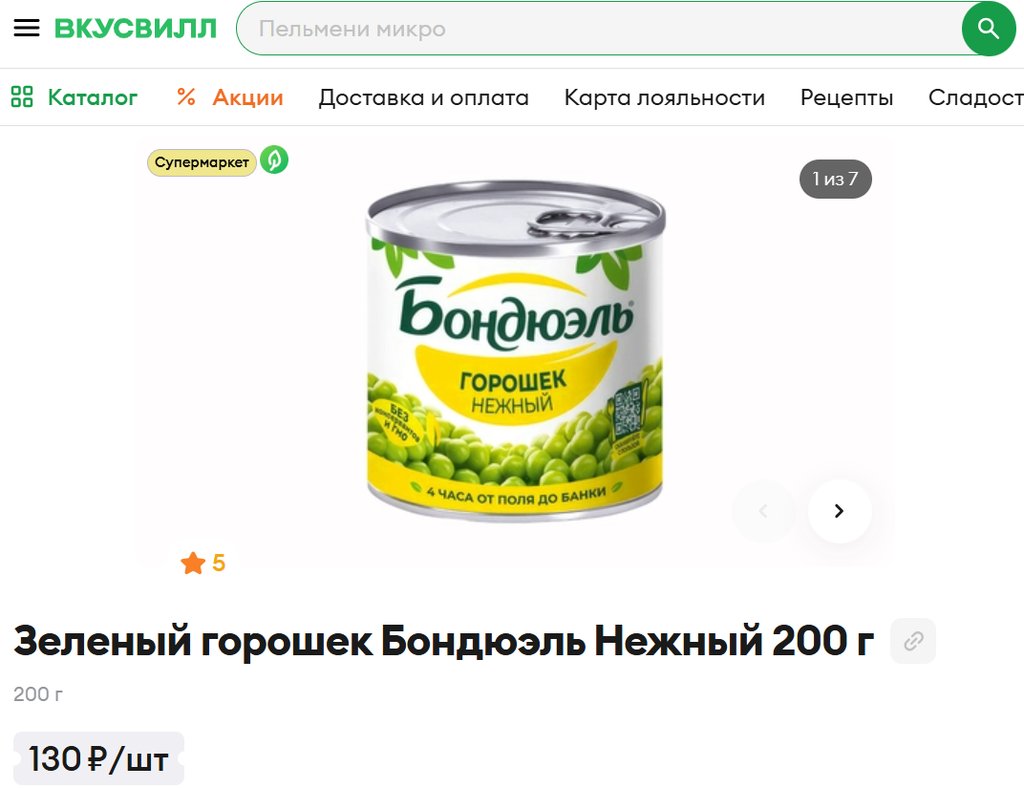1024x788 pixels.
Task: Click the Супермаркет label badge
Action: pos(202,163)
